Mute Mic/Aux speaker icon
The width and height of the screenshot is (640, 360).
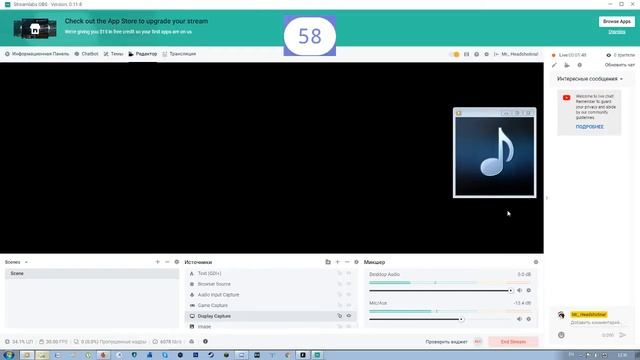[519, 319]
